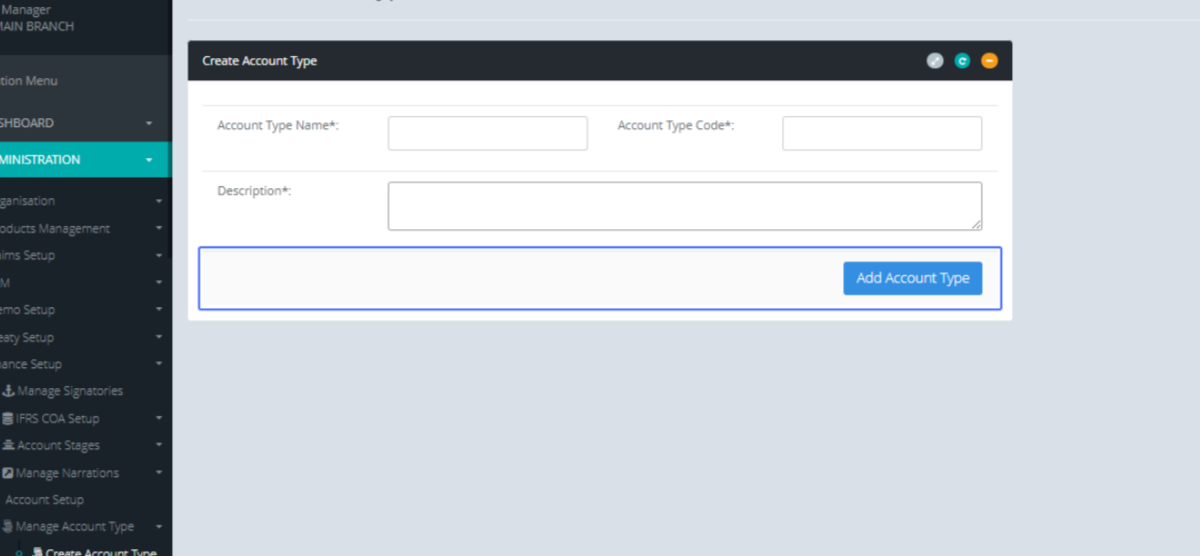Collapse the Administration section arrow
The height and width of the screenshot is (556, 1200).
click(149, 160)
